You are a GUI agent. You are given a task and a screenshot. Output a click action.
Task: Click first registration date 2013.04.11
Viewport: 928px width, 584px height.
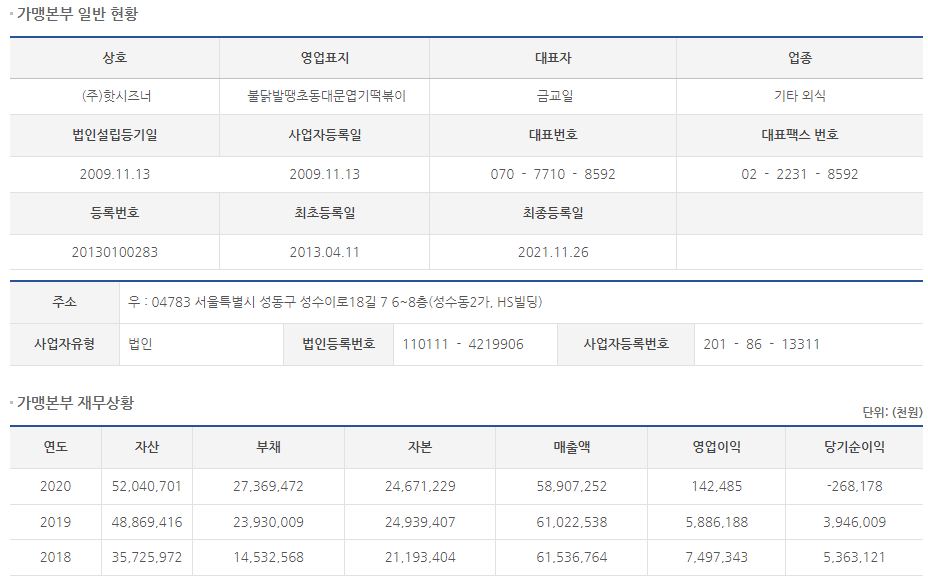pyautogui.click(x=324, y=252)
